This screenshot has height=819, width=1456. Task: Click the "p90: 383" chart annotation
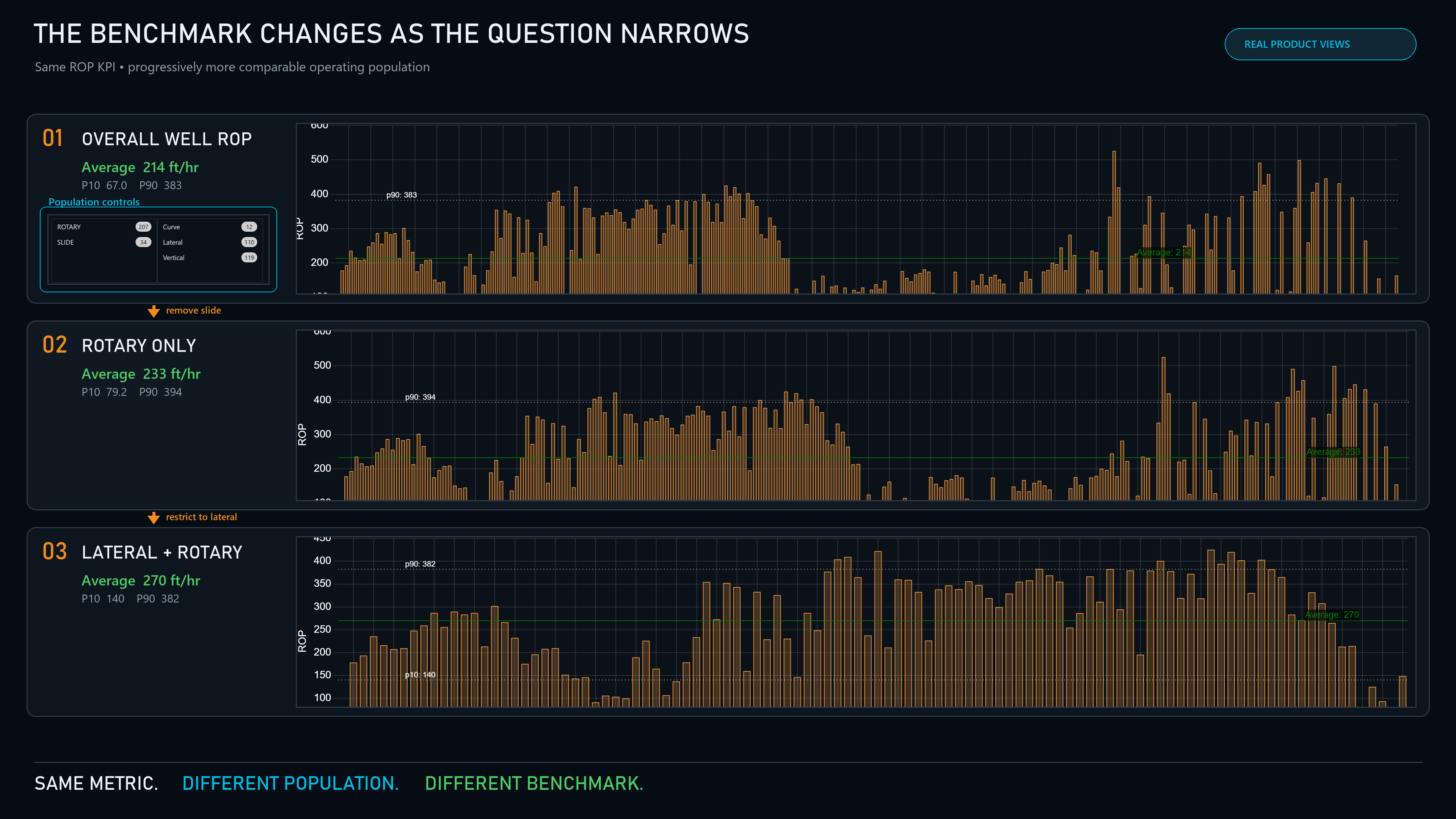[x=401, y=195]
